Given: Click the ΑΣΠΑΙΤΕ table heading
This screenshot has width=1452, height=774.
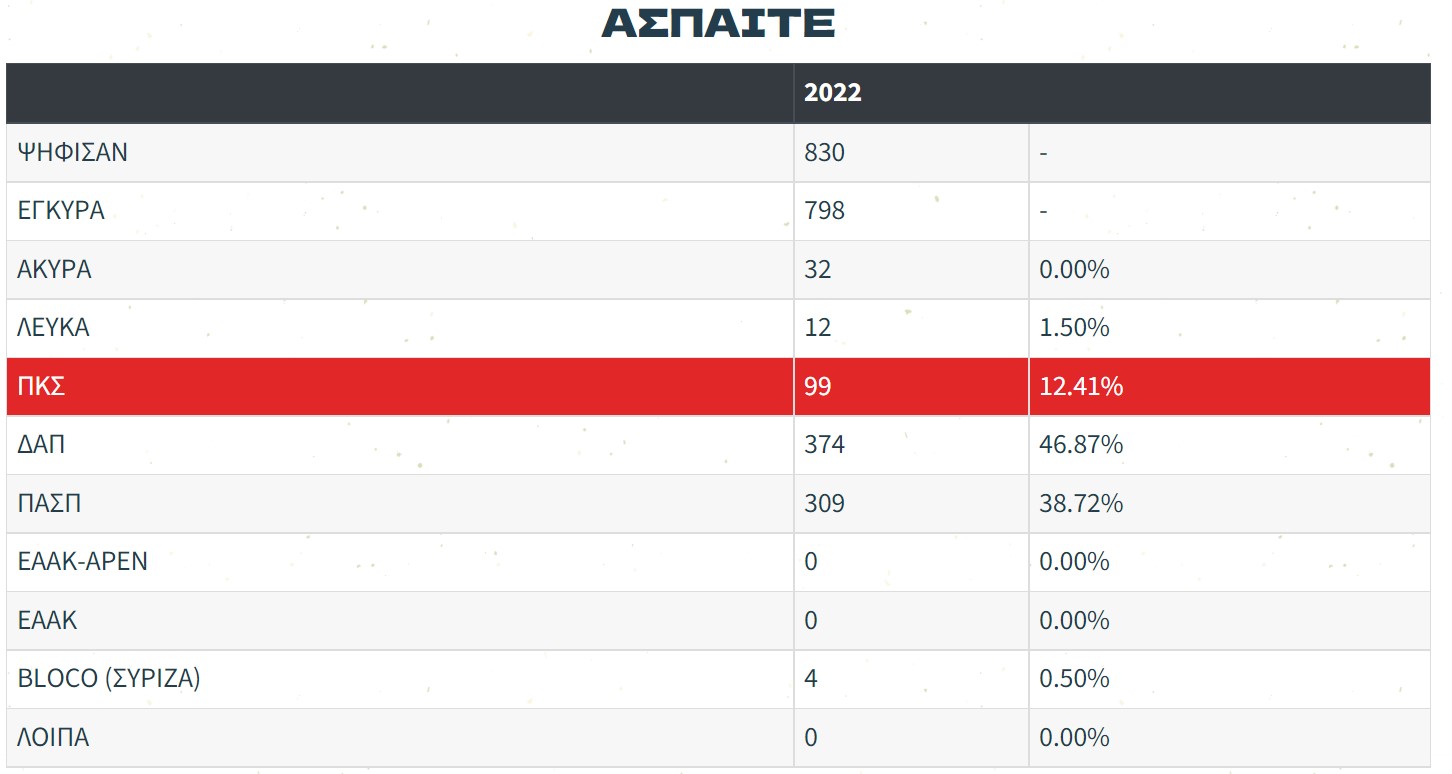Looking at the screenshot, I should 717,23.
